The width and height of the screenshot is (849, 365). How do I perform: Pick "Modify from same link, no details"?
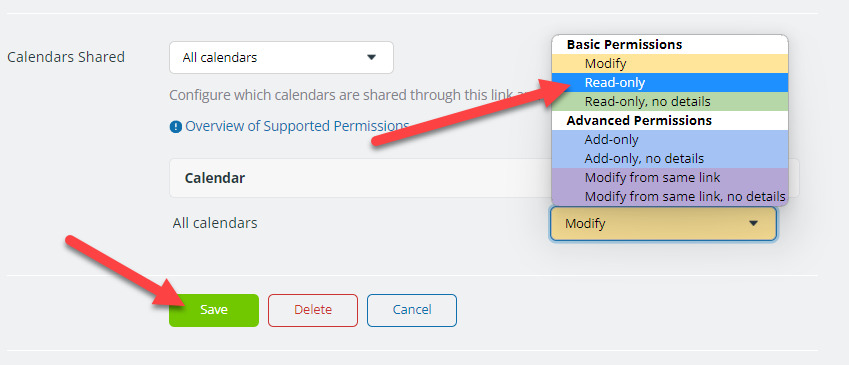click(670, 196)
